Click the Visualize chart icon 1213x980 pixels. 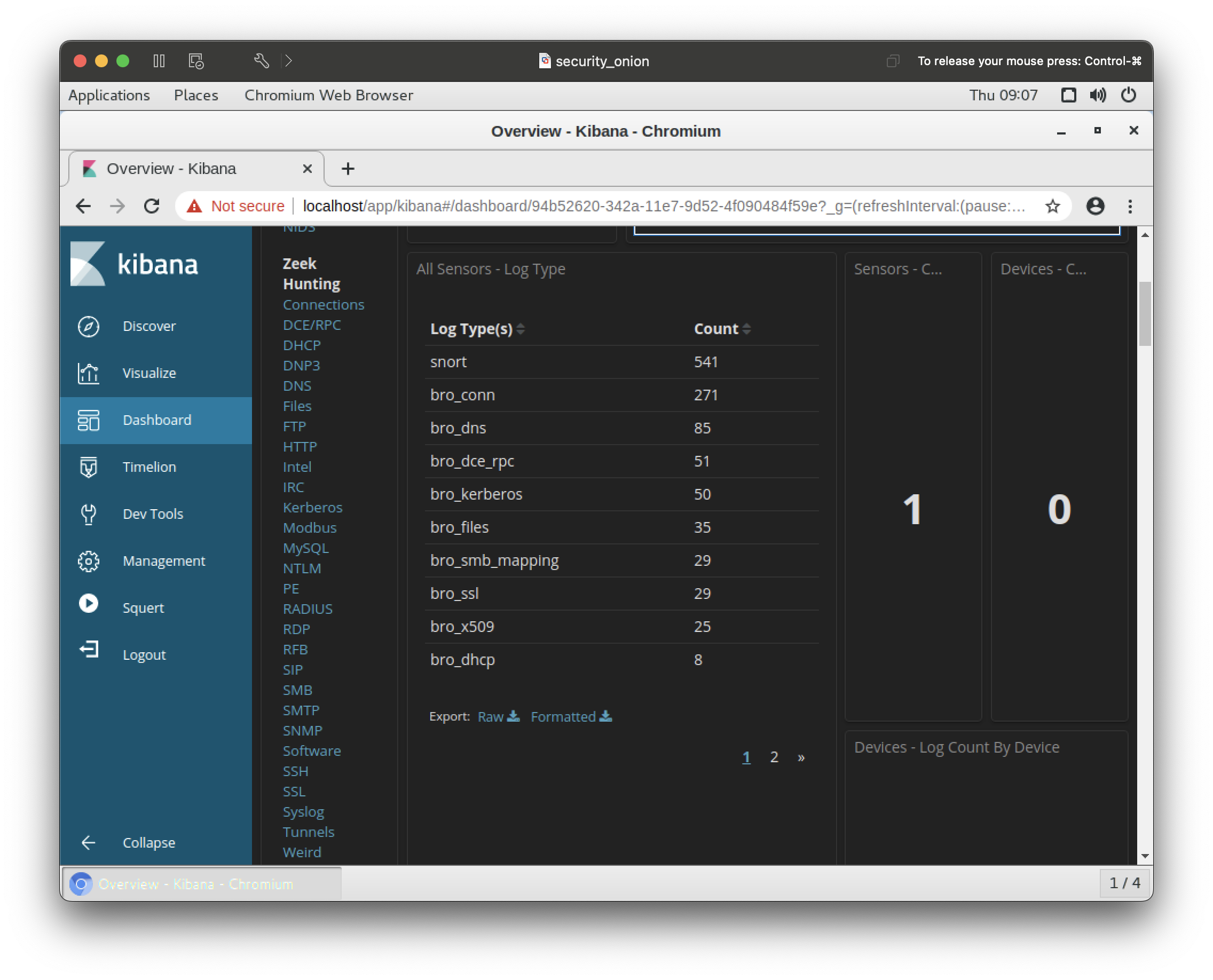pos(89,373)
